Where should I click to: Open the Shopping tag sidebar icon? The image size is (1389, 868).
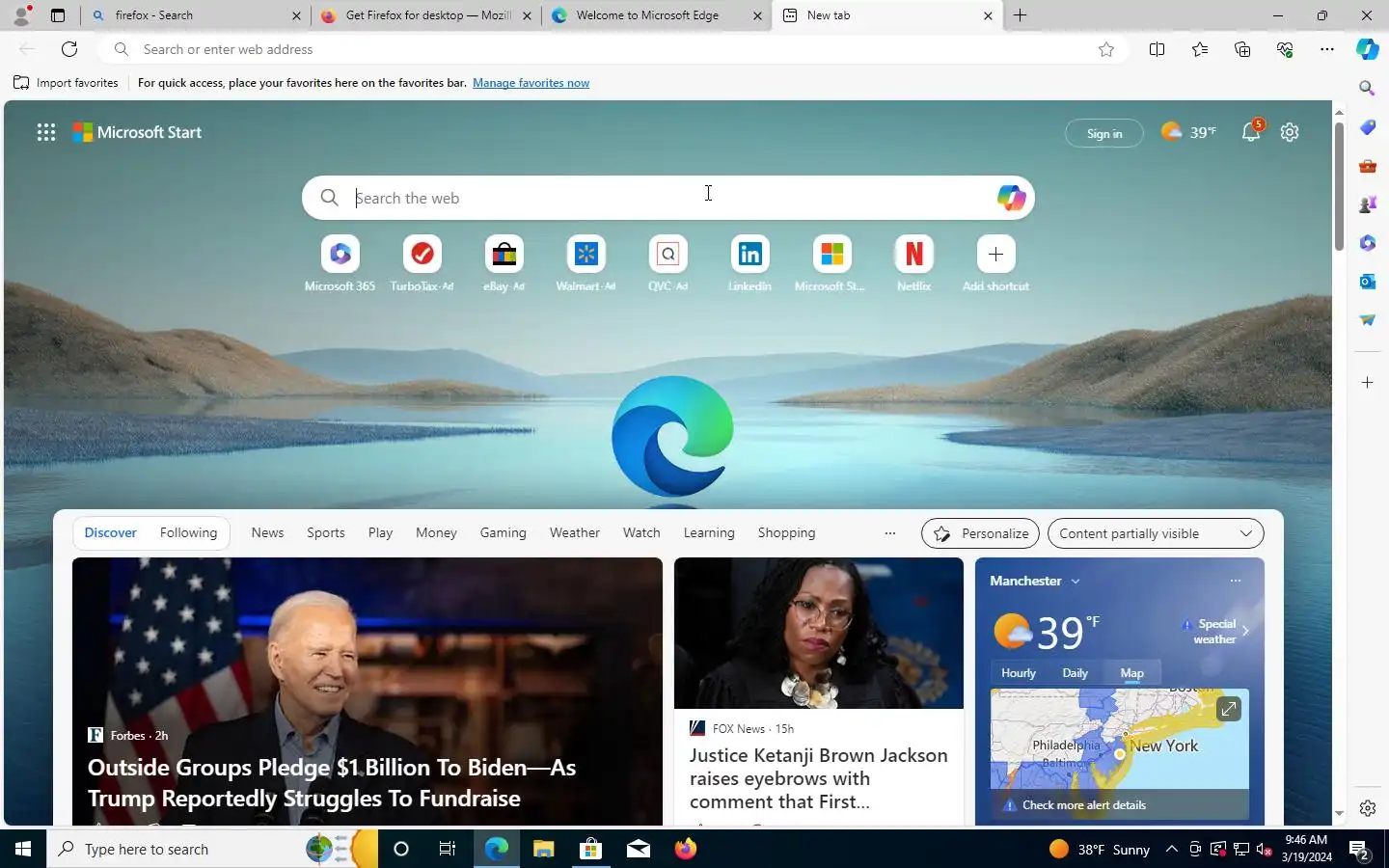pos(1367,127)
